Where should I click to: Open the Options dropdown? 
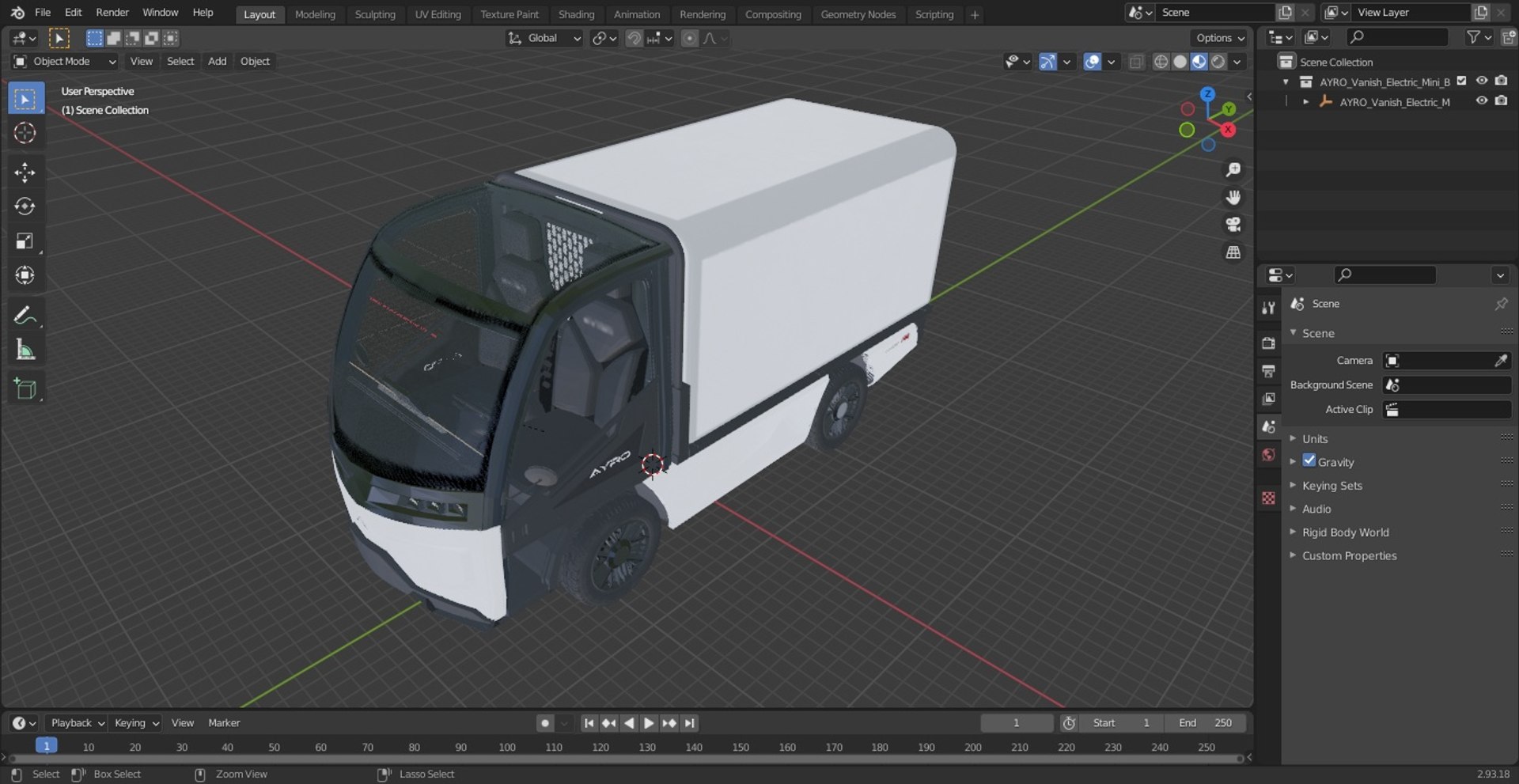tap(1219, 38)
